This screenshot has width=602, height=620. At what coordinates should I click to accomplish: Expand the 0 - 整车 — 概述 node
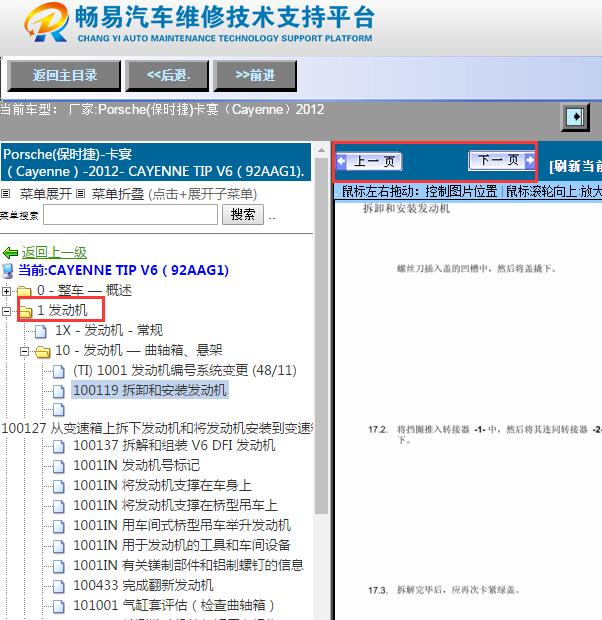[x=6, y=291]
